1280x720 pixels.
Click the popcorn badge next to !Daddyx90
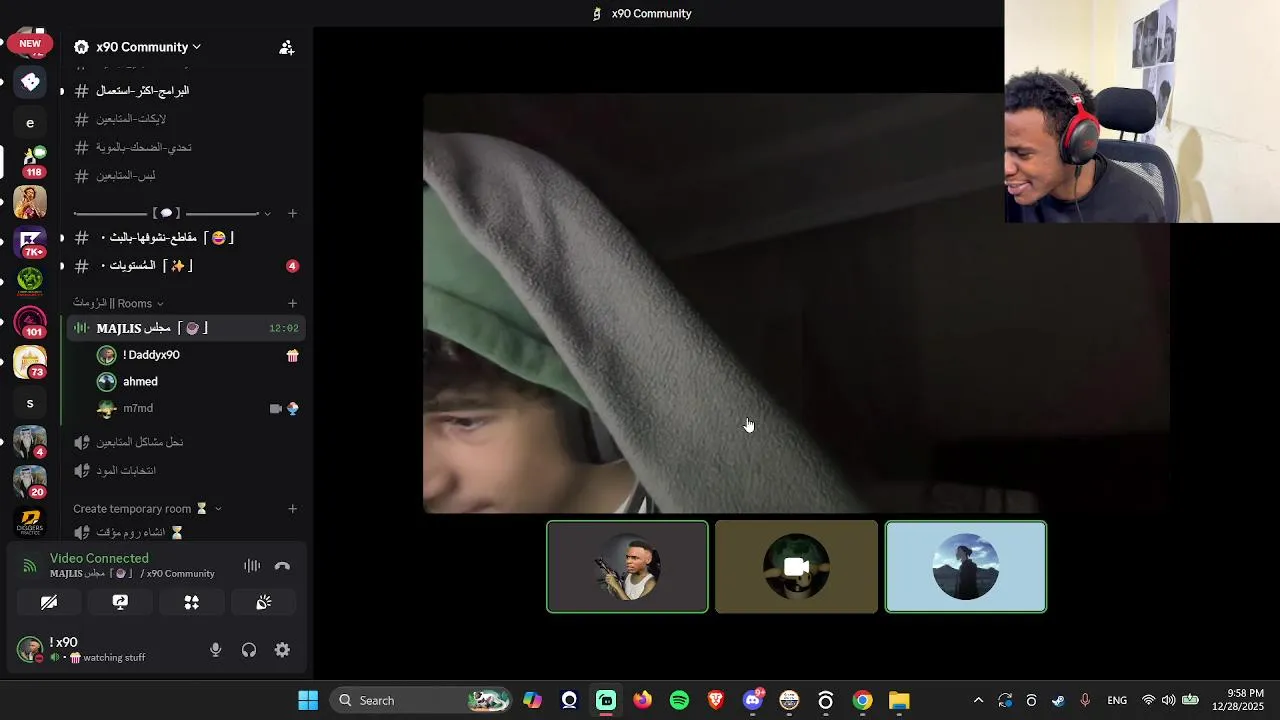(292, 355)
